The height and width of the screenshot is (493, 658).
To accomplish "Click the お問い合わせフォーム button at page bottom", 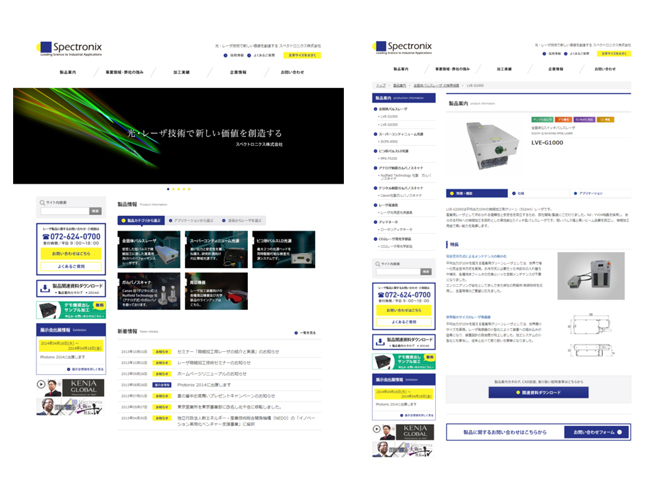I will tap(597, 431).
